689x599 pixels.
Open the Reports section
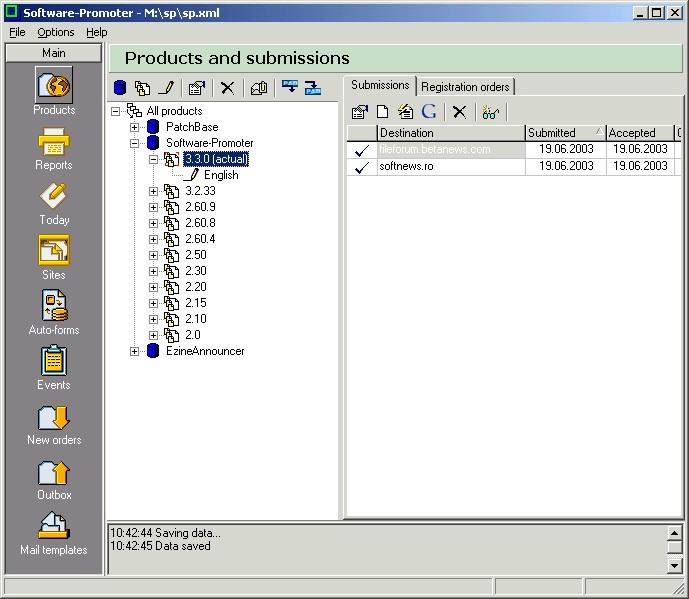pos(54,149)
